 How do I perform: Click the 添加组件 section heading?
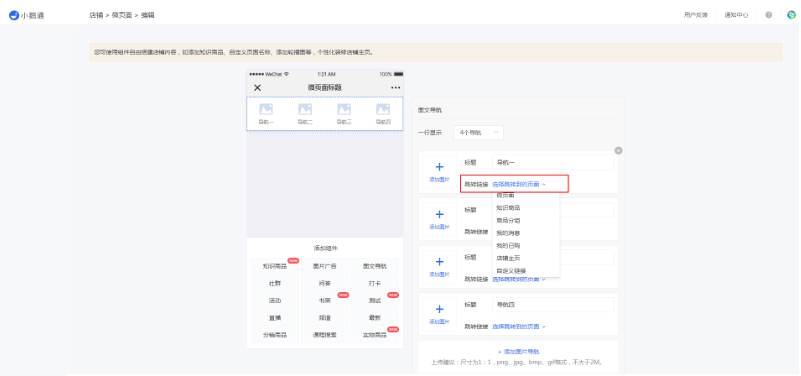[x=325, y=248]
